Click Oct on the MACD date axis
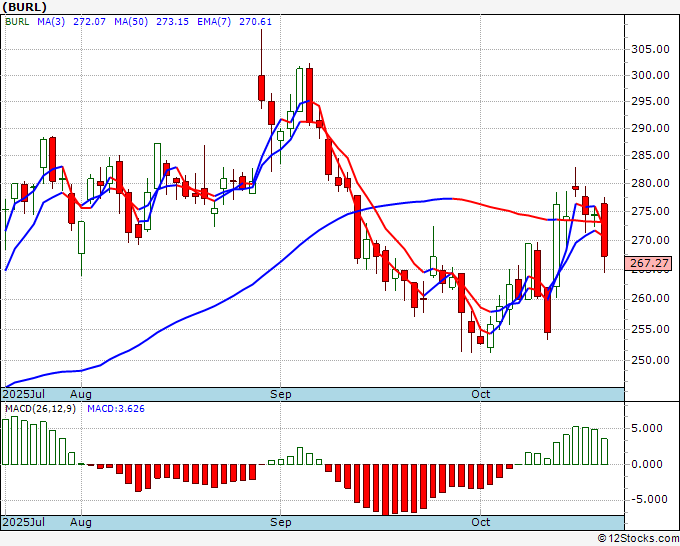This screenshot has height=546, width=680. [x=481, y=522]
